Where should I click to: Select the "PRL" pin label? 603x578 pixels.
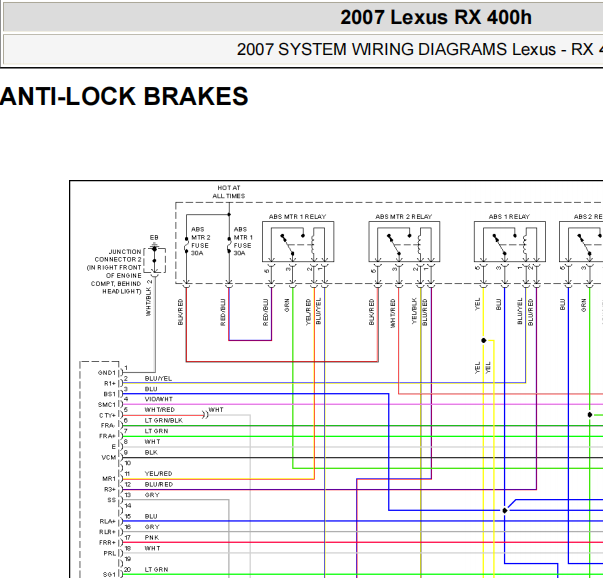[x=110, y=554]
